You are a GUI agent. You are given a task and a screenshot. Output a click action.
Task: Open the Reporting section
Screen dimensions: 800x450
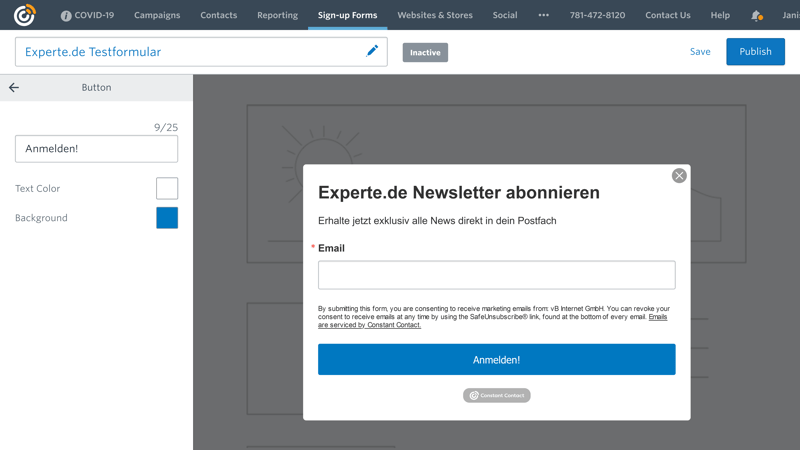point(278,15)
